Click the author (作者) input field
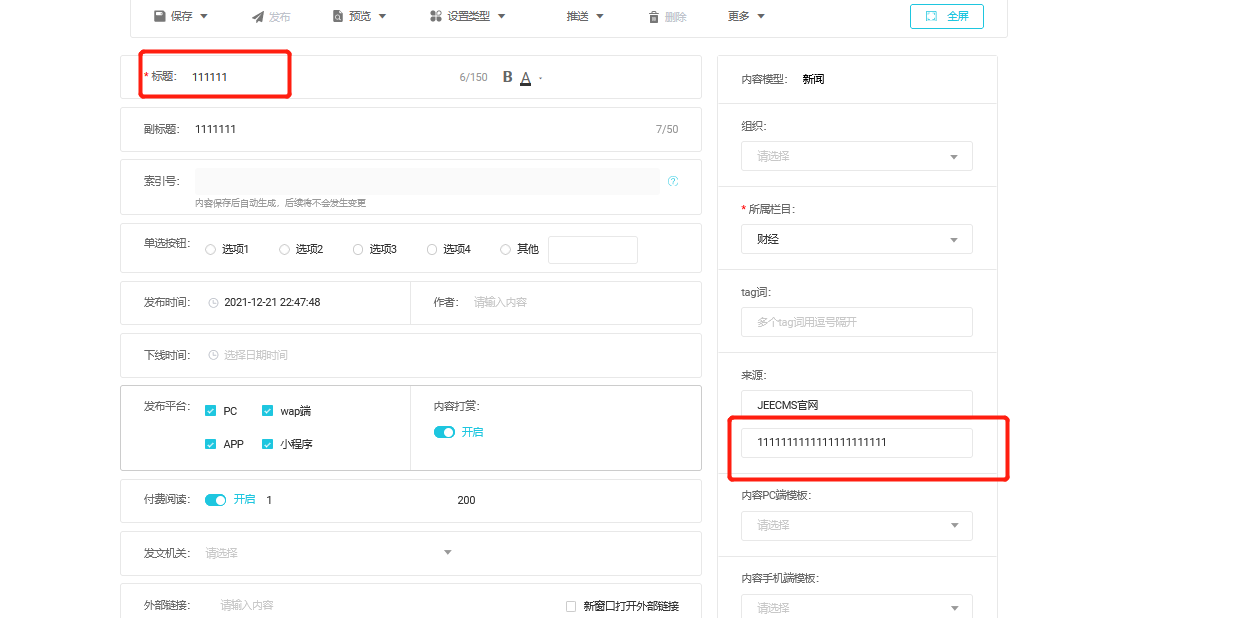 point(580,302)
